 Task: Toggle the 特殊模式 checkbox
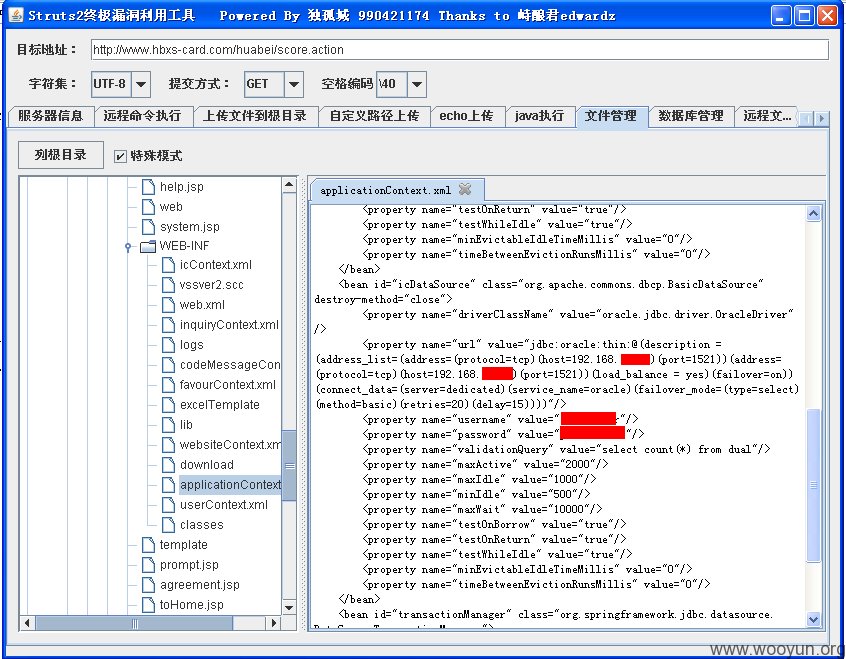pos(120,156)
